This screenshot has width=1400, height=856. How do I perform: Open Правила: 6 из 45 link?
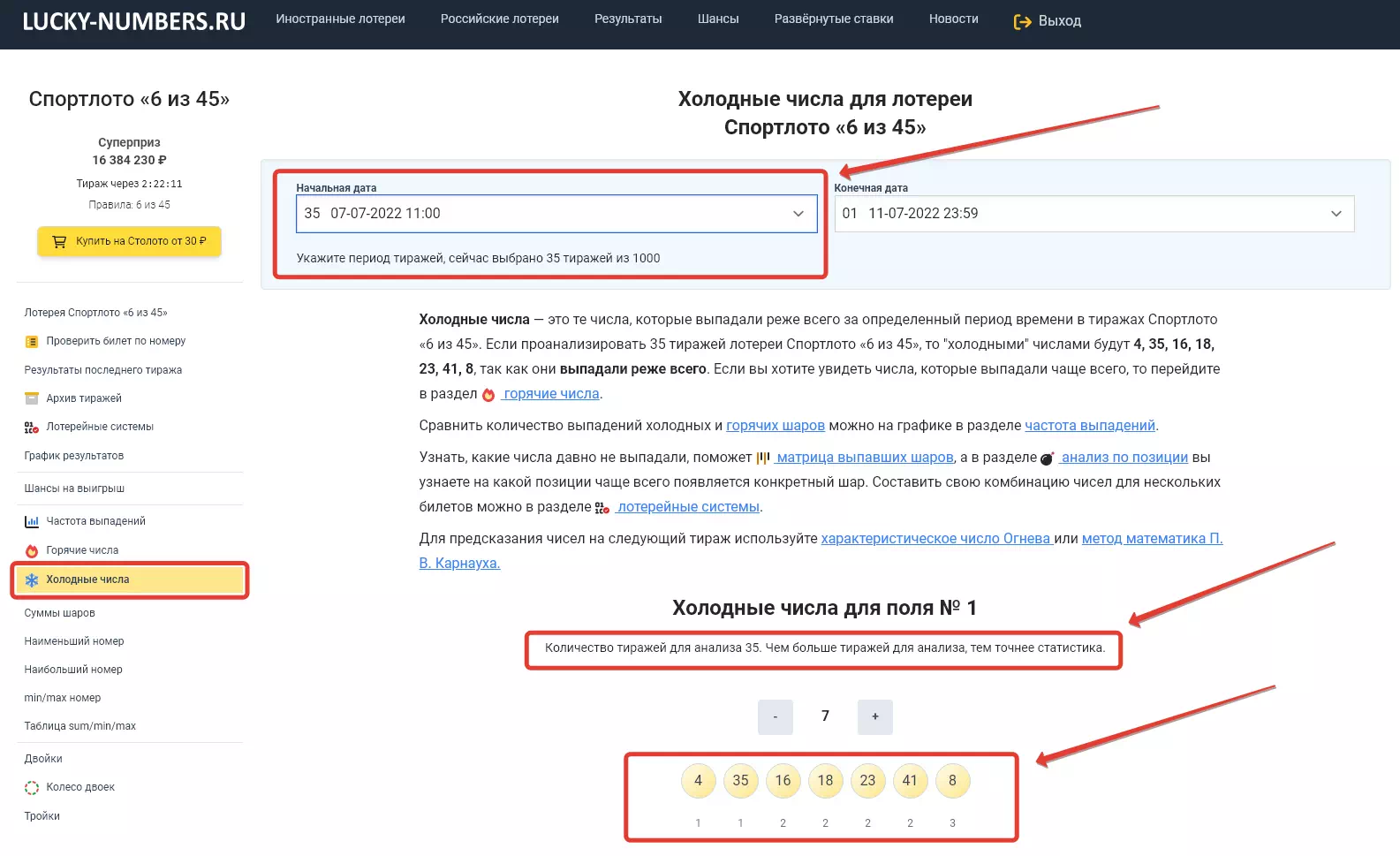point(129,205)
